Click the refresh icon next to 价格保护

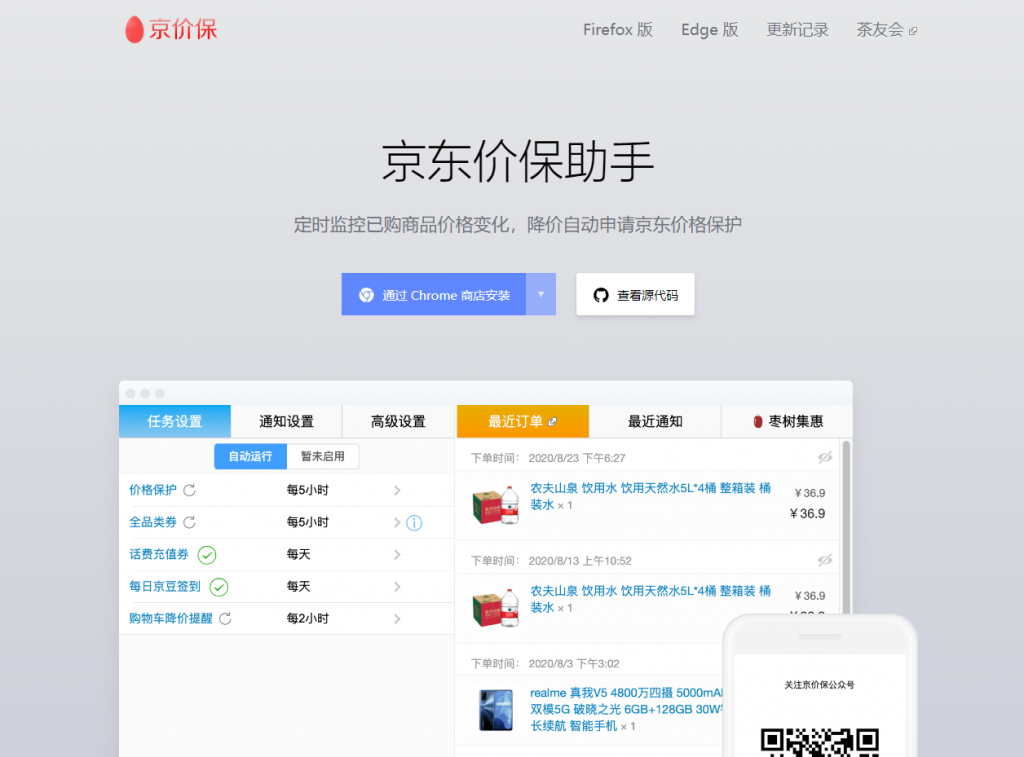(x=189, y=490)
